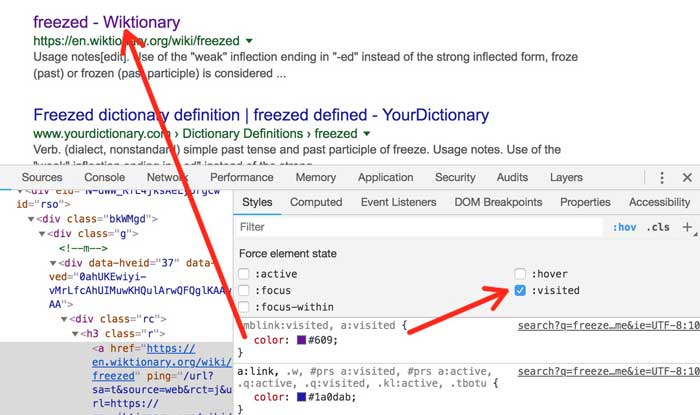Switch to the Console tab
This screenshot has width=700, height=415.
104,177
